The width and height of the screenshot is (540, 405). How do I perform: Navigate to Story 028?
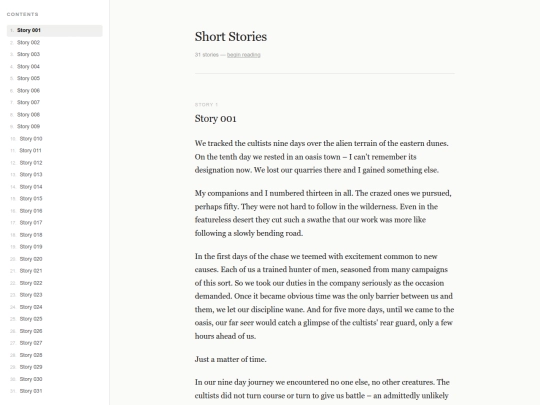[x=54, y=355]
